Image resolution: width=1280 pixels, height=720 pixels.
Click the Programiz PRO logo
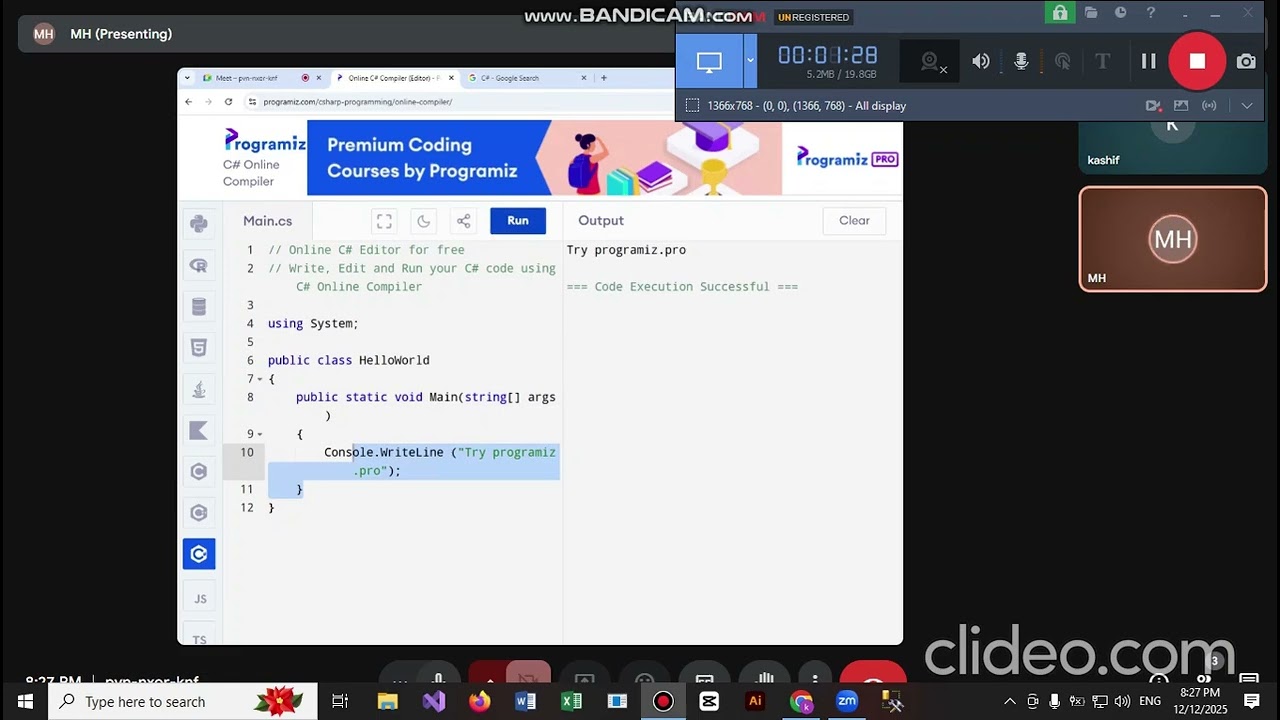[x=847, y=158]
